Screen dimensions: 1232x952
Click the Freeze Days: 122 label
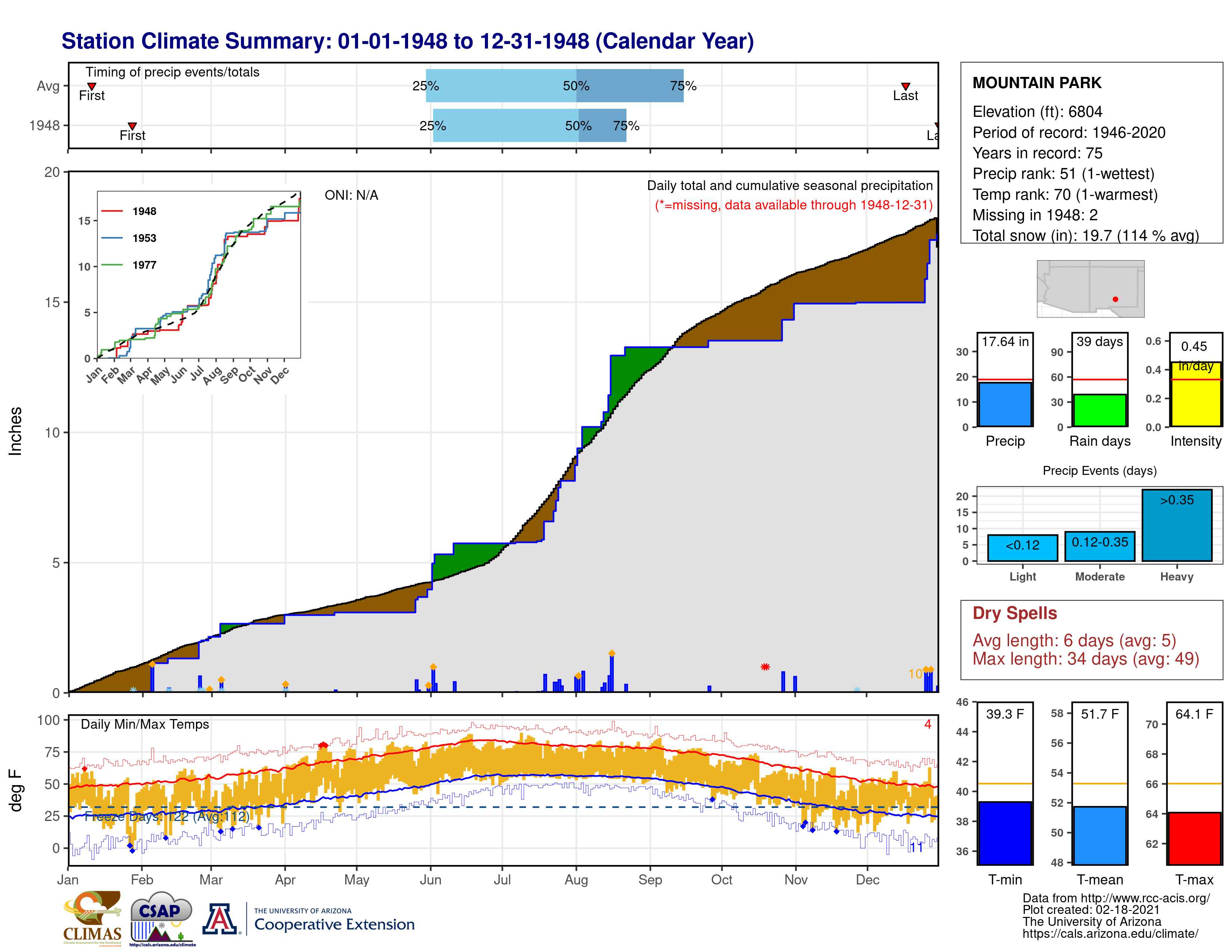coord(167,816)
